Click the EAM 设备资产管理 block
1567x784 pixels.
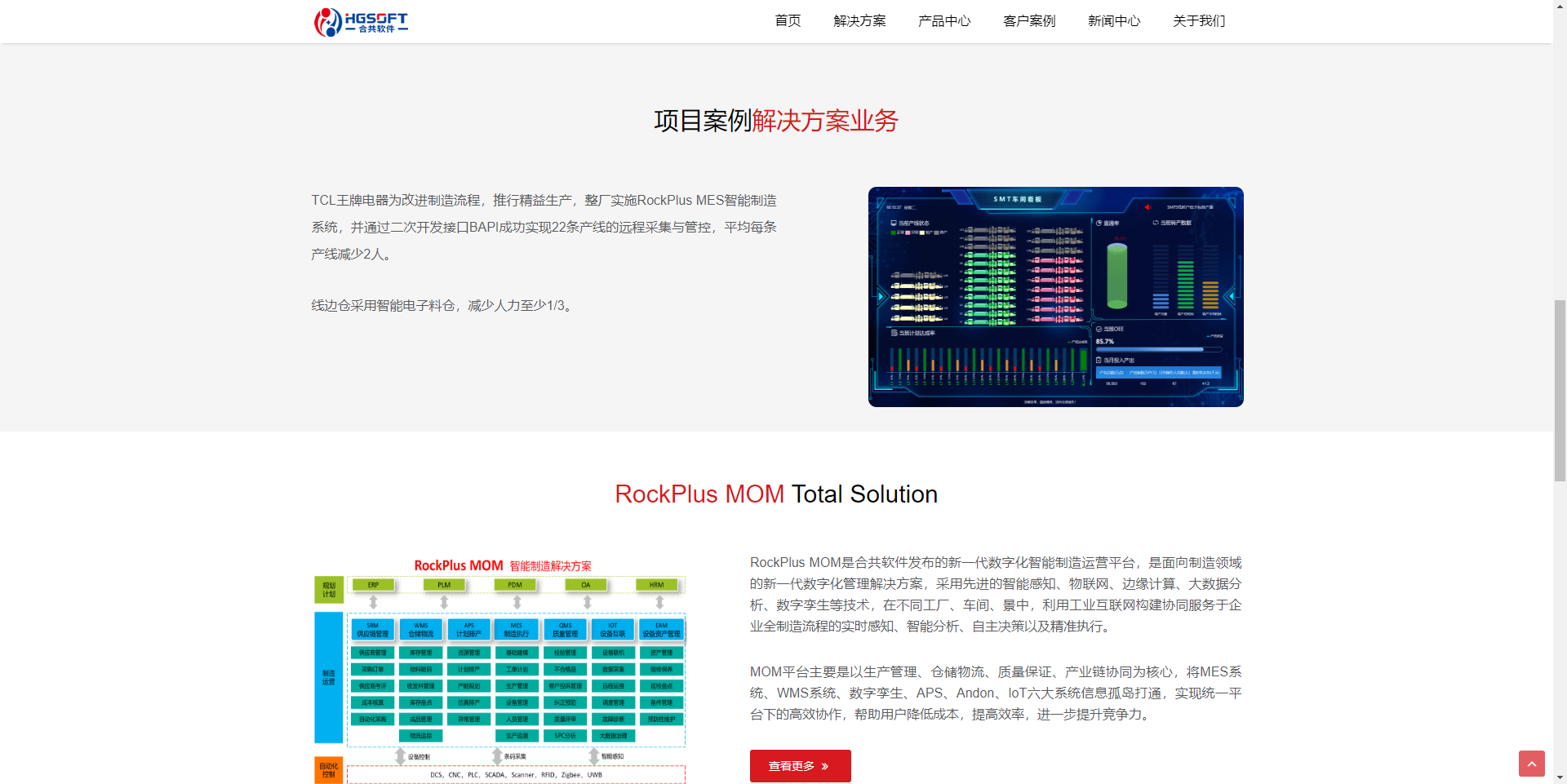pyautogui.click(x=661, y=630)
